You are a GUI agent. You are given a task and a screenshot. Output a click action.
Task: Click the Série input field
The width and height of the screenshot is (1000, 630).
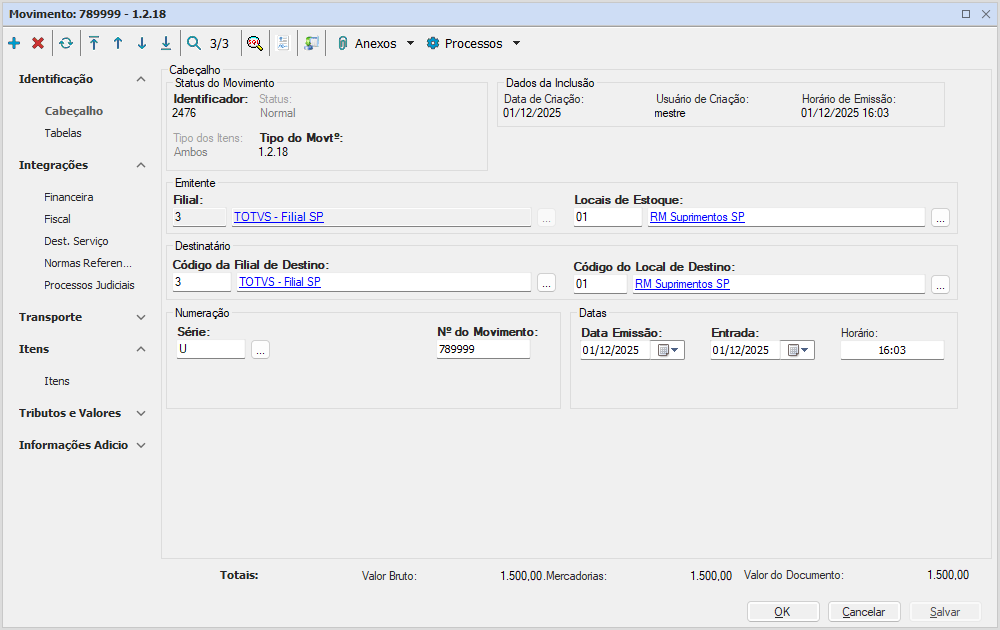tap(211, 349)
